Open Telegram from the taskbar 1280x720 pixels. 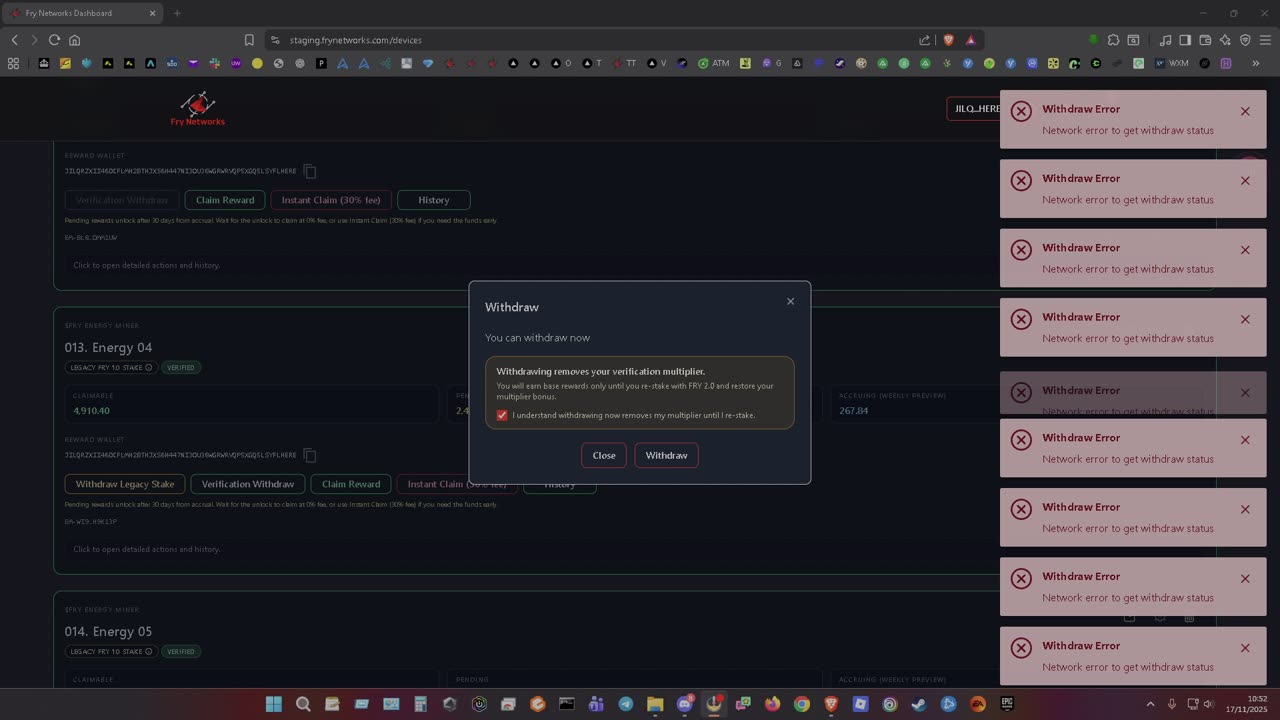click(625, 704)
